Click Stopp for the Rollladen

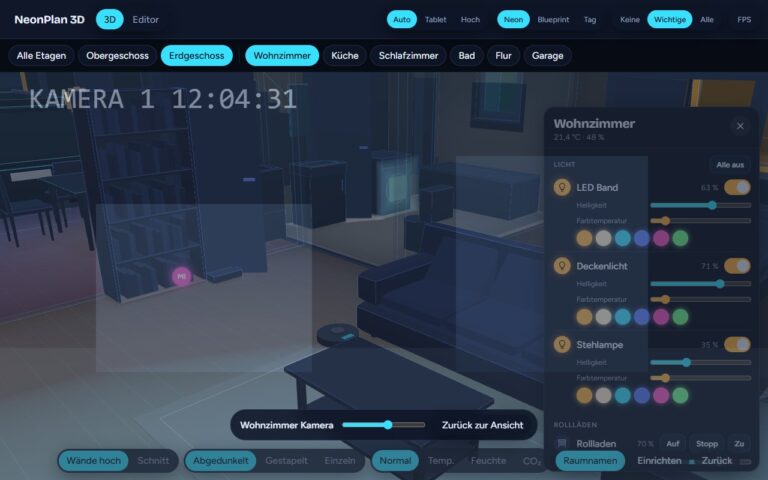707,444
